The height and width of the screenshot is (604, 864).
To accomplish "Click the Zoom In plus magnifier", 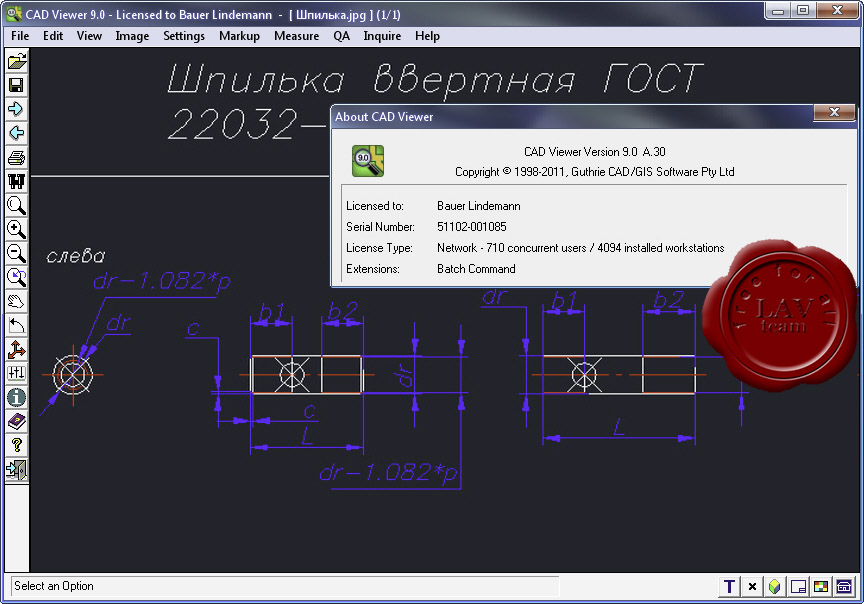I will click(x=17, y=229).
